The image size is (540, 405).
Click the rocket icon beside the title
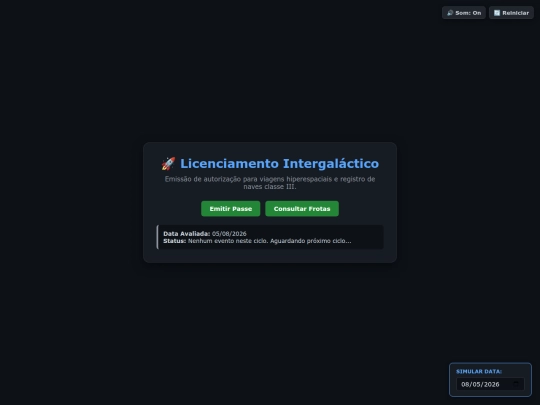(x=168, y=164)
